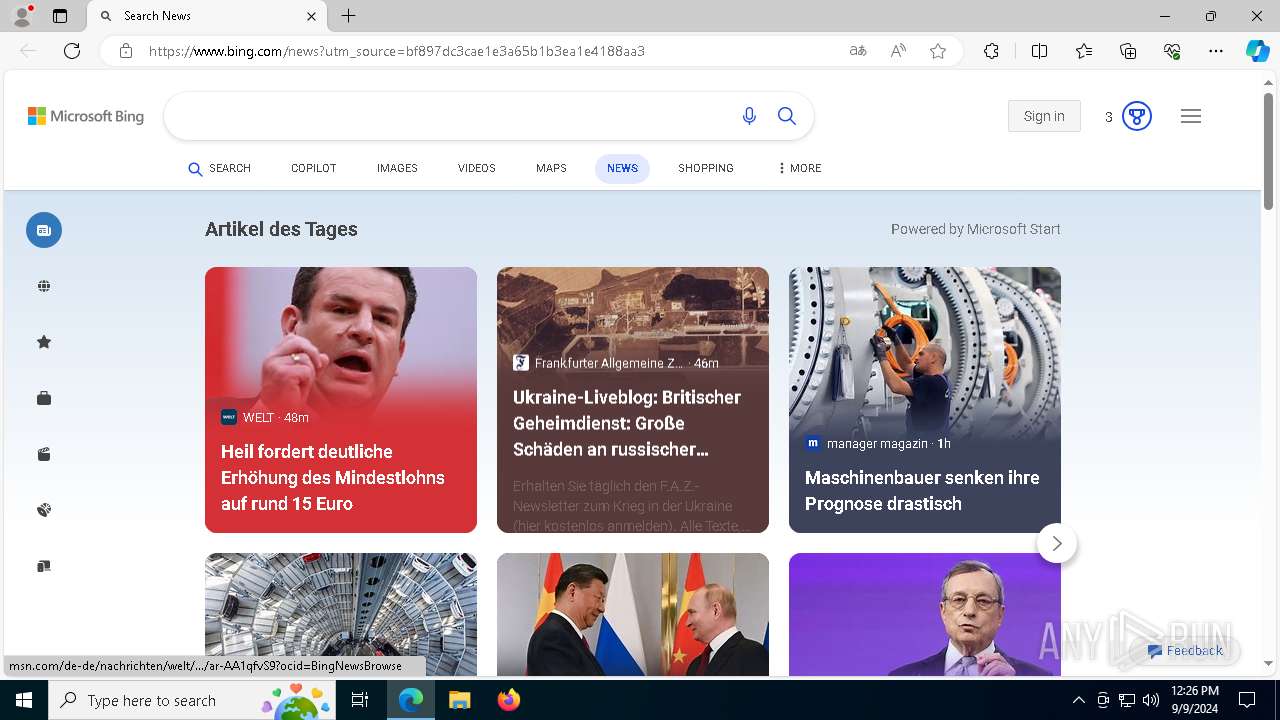Click the translate page icon
1280x720 pixels.
pyautogui.click(x=858, y=51)
